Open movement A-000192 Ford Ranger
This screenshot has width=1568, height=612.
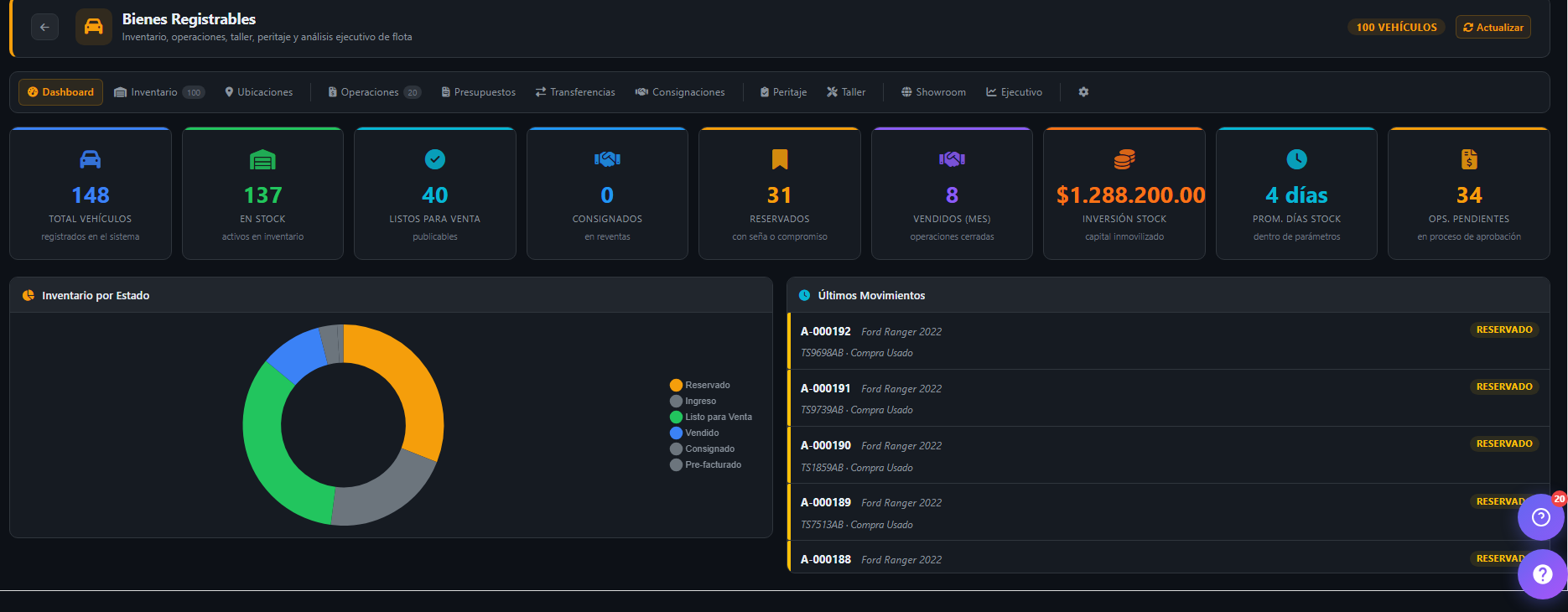pyautogui.click(x=1168, y=341)
